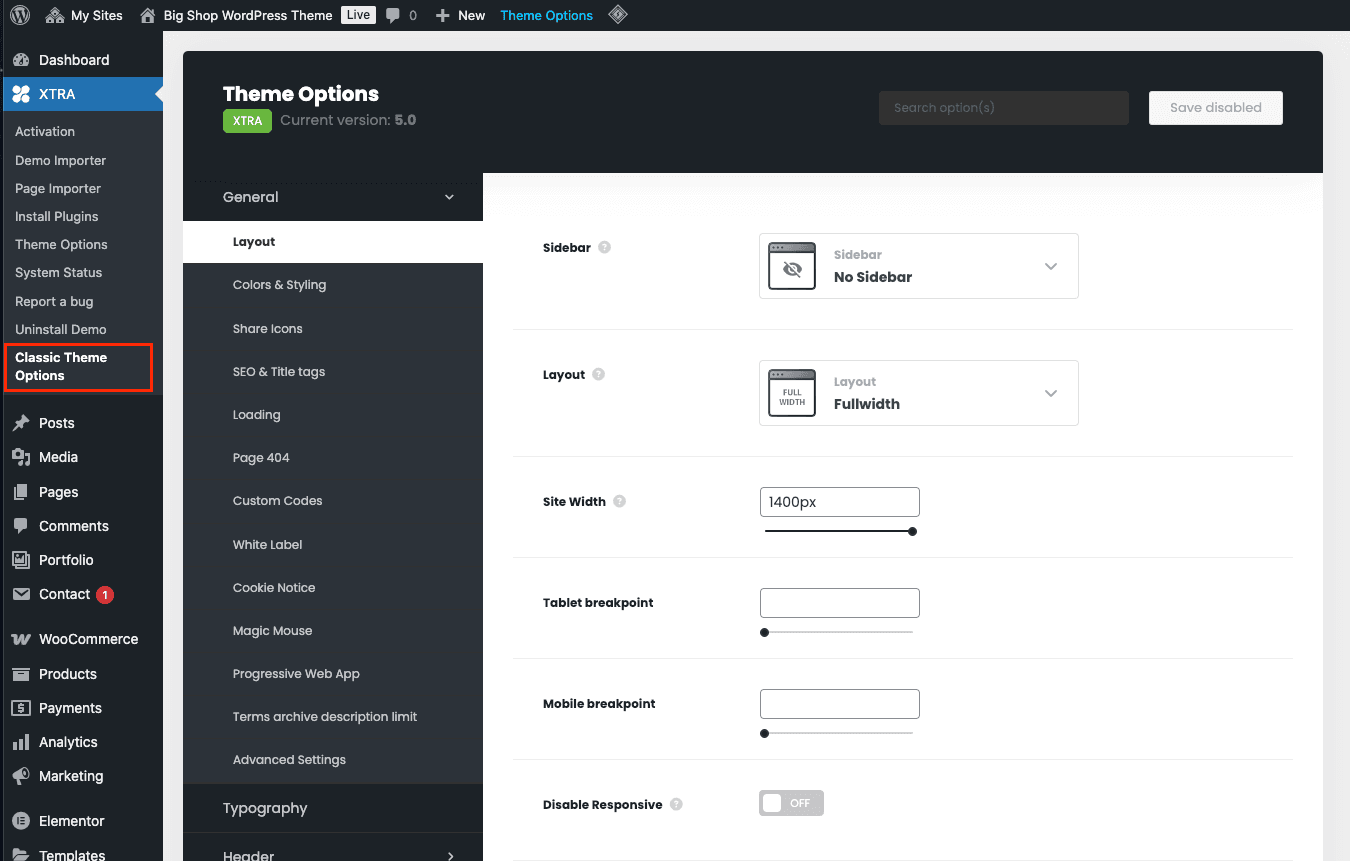The height and width of the screenshot is (861, 1350).
Task: Select the Colors & Styling tab
Action: 279,285
